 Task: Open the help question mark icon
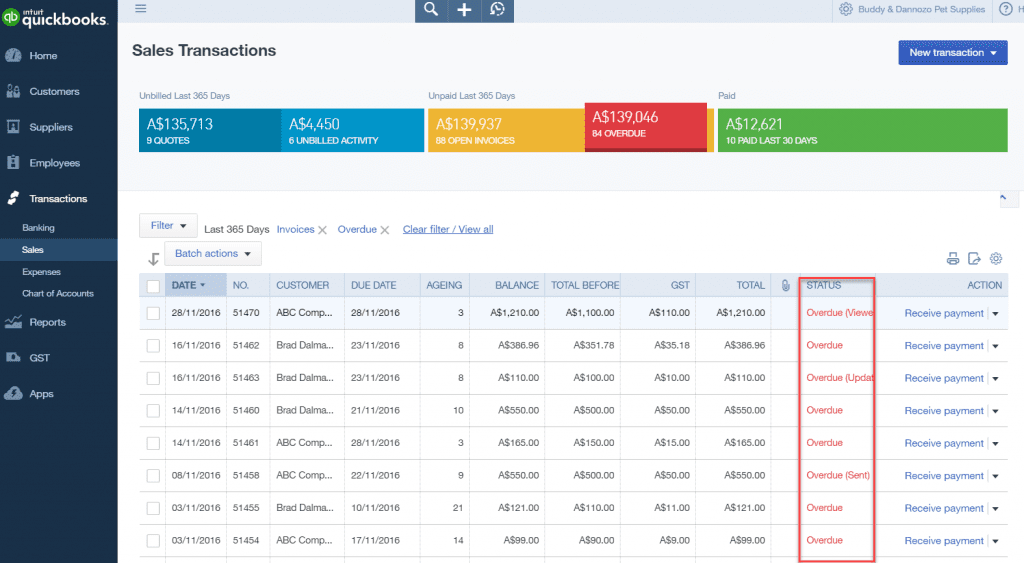tap(1006, 9)
